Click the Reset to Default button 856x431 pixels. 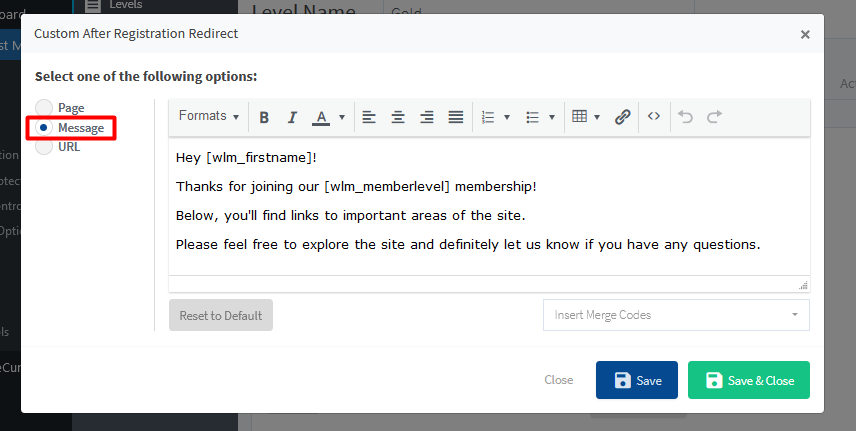(x=221, y=315)
